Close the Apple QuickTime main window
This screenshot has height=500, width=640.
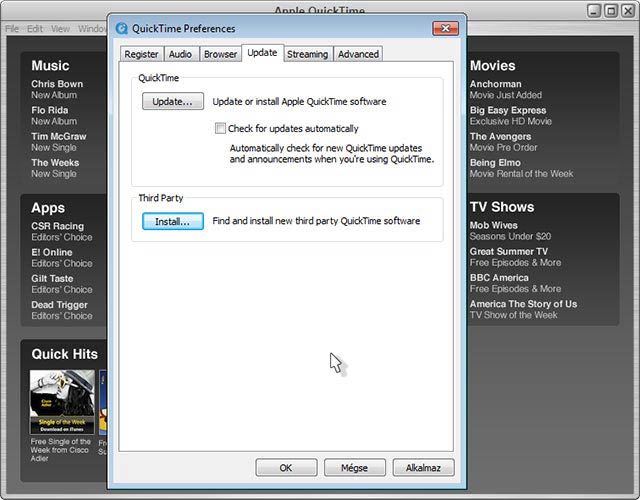click(628, 11)
